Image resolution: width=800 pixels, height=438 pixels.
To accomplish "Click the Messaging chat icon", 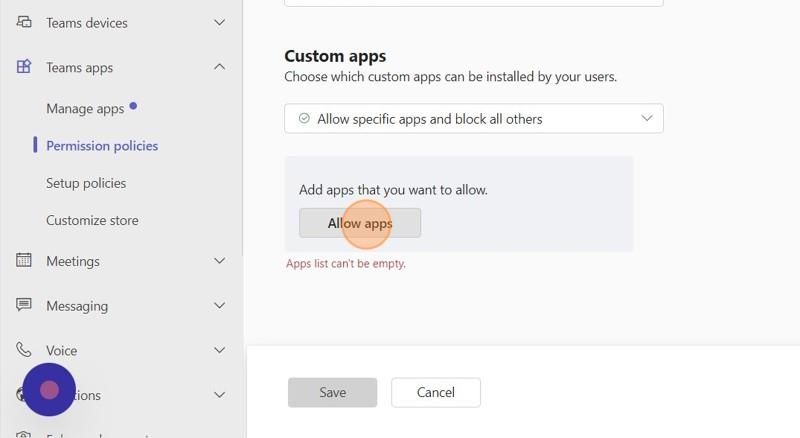I will pyautogui.click(x=24, y=305).
